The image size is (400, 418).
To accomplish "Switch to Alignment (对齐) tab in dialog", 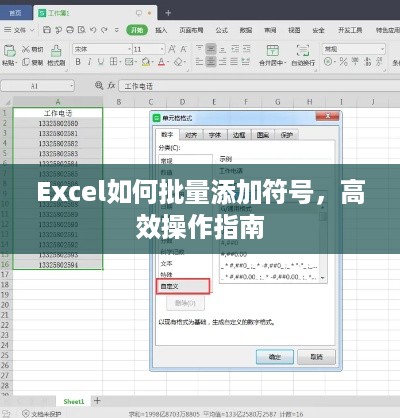I will 191,135.
